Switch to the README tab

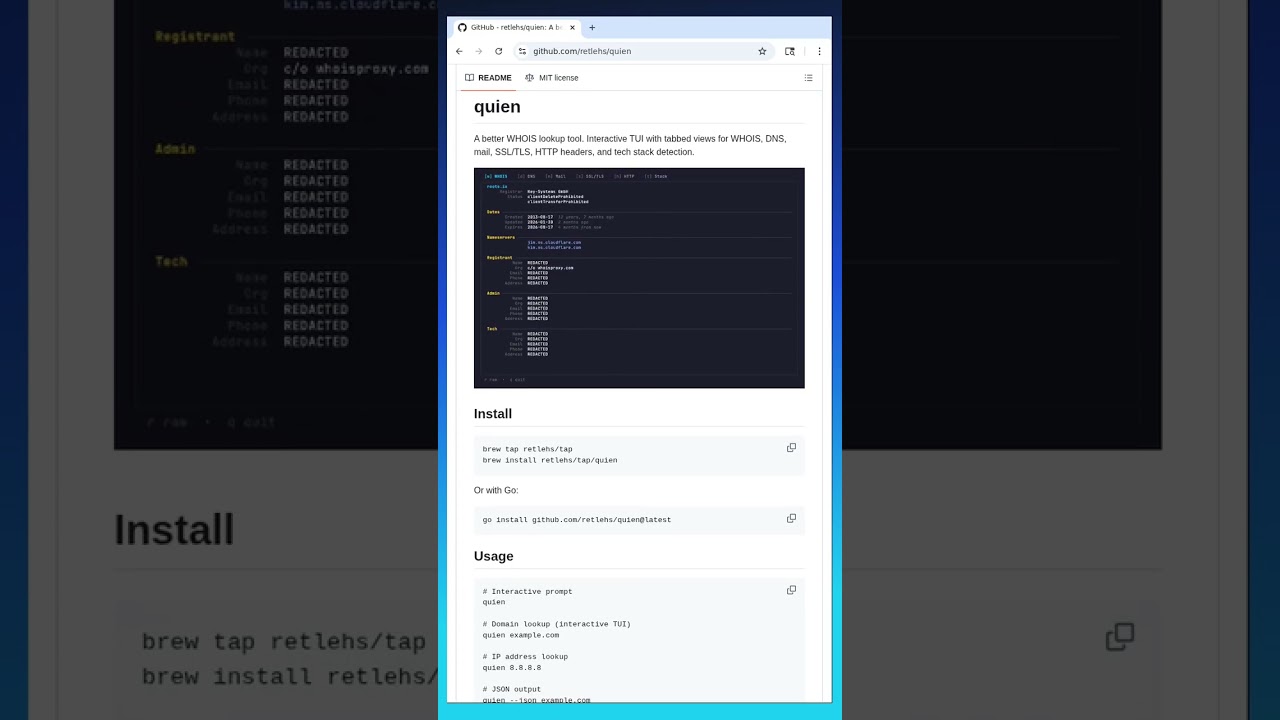pos(488,78)
